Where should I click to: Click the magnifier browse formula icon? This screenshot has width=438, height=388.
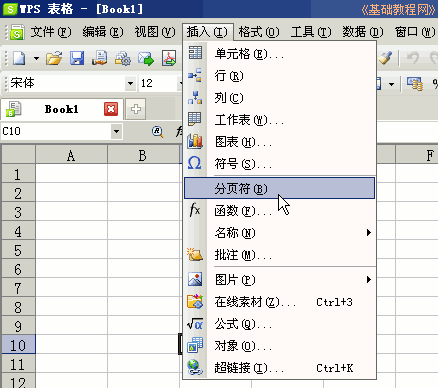[x=157, y=131]
